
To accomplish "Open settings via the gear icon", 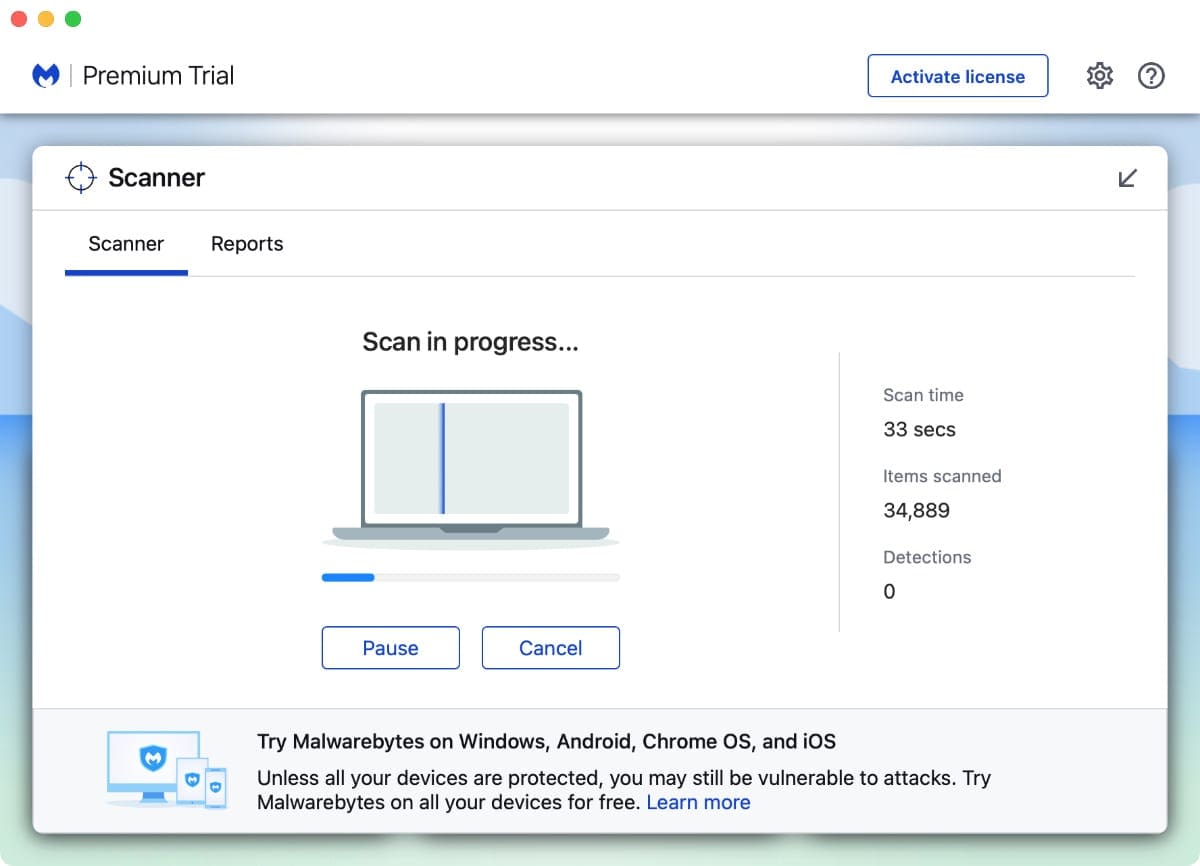I will click(1099, 76).
